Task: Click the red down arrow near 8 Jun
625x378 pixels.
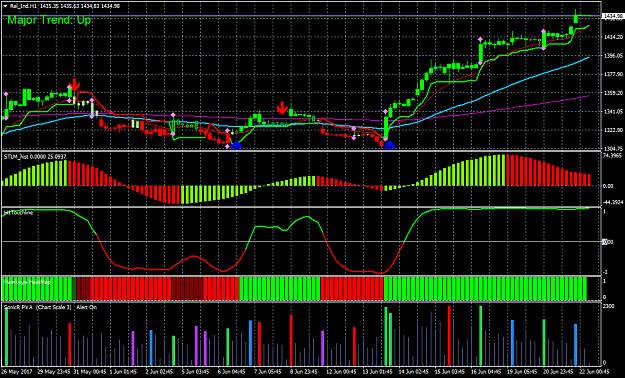Action: [282, 108]
